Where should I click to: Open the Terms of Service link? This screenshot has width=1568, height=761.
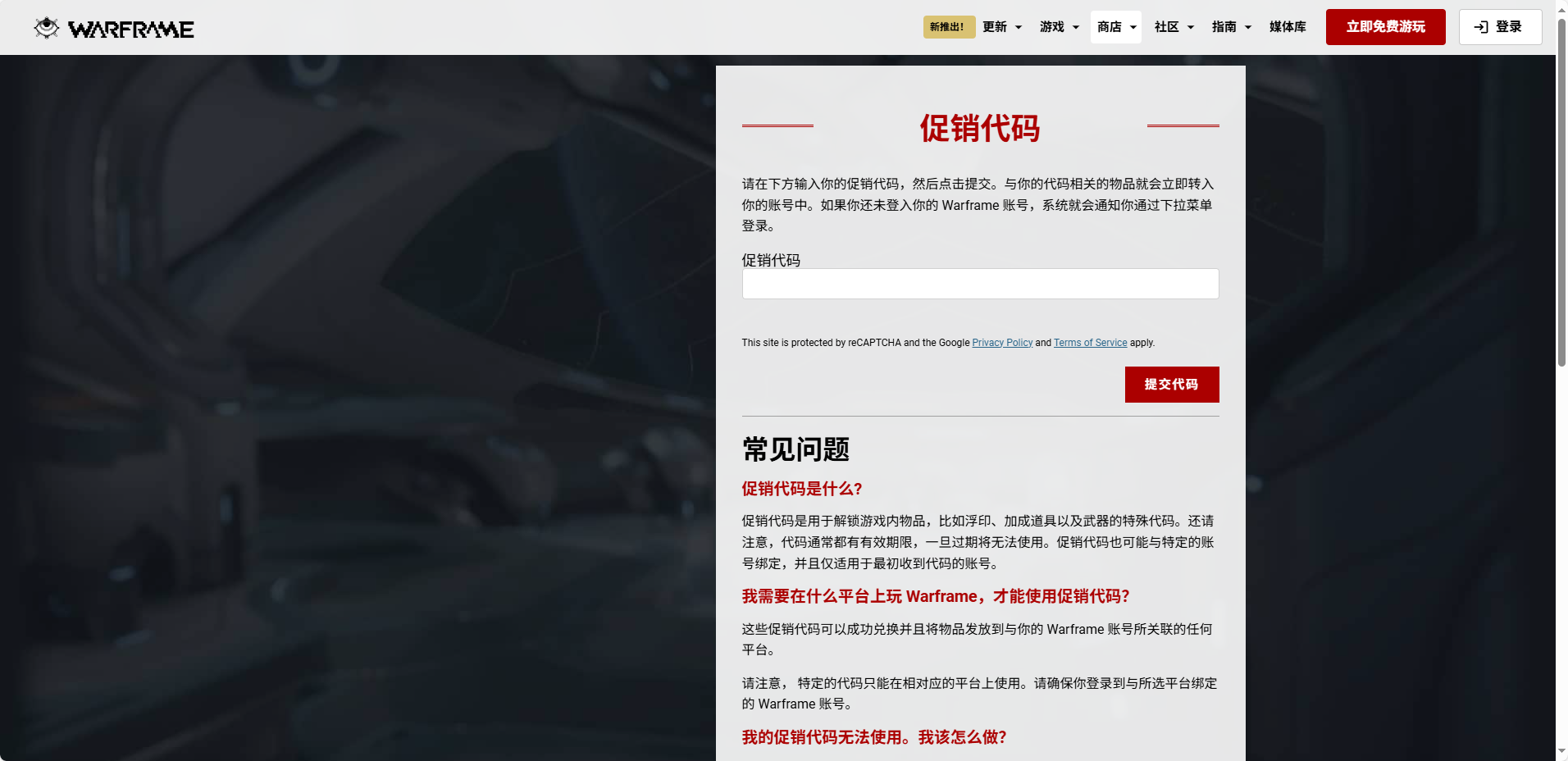point(1090,343)
